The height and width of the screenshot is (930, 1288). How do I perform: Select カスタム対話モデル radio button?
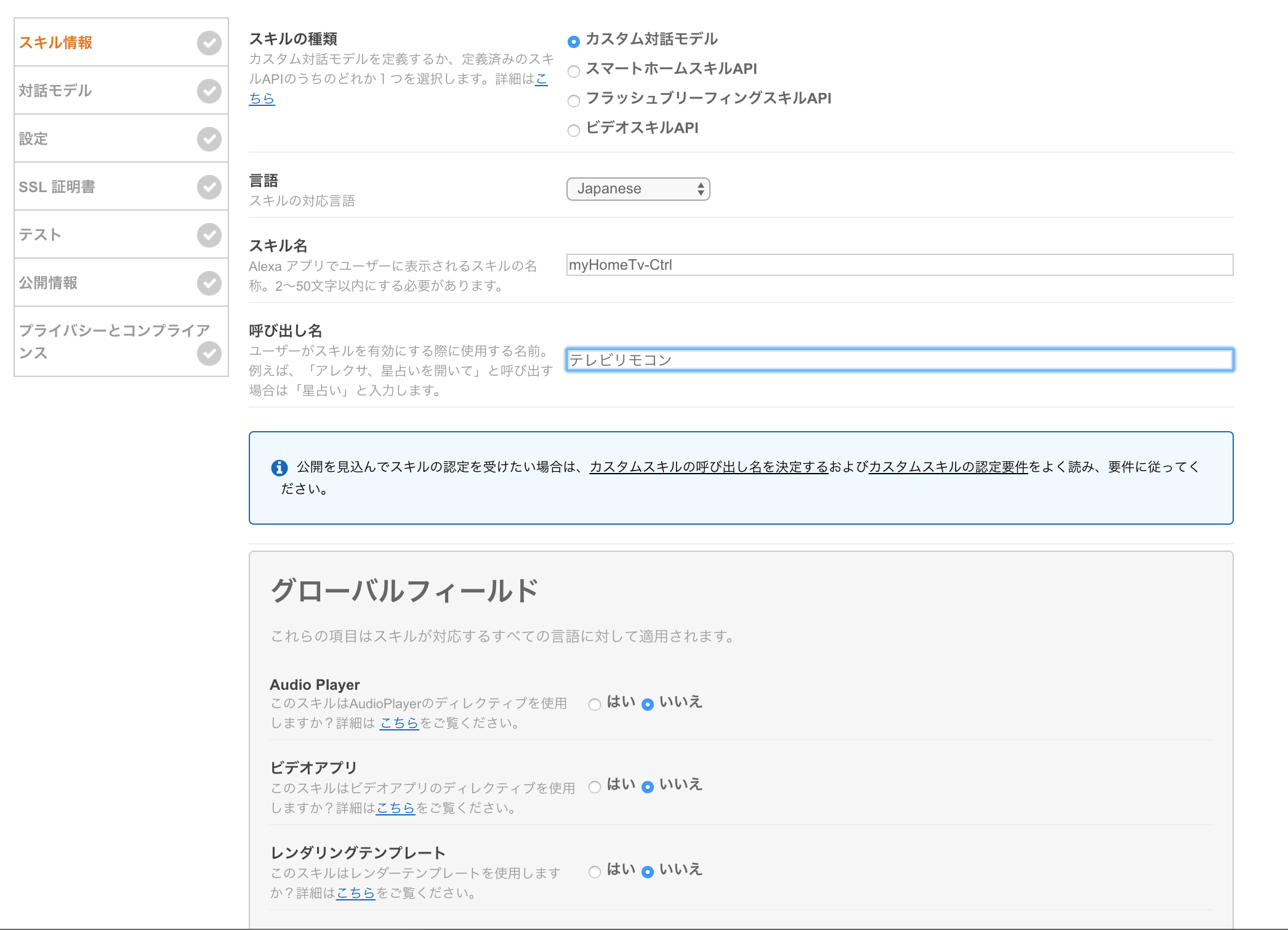(x=574, y=41)
